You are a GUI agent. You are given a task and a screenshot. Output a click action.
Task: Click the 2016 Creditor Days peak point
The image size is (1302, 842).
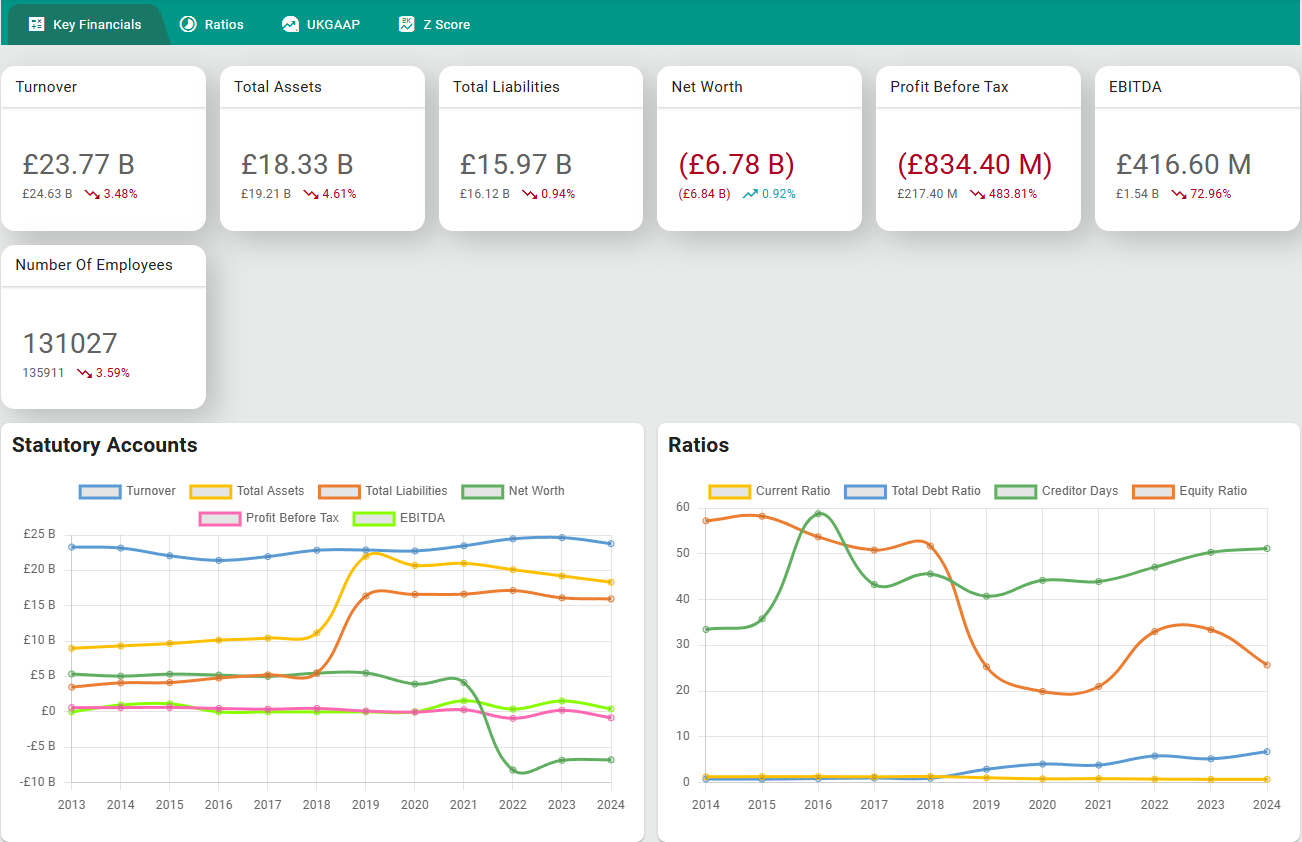coord(818,514)
